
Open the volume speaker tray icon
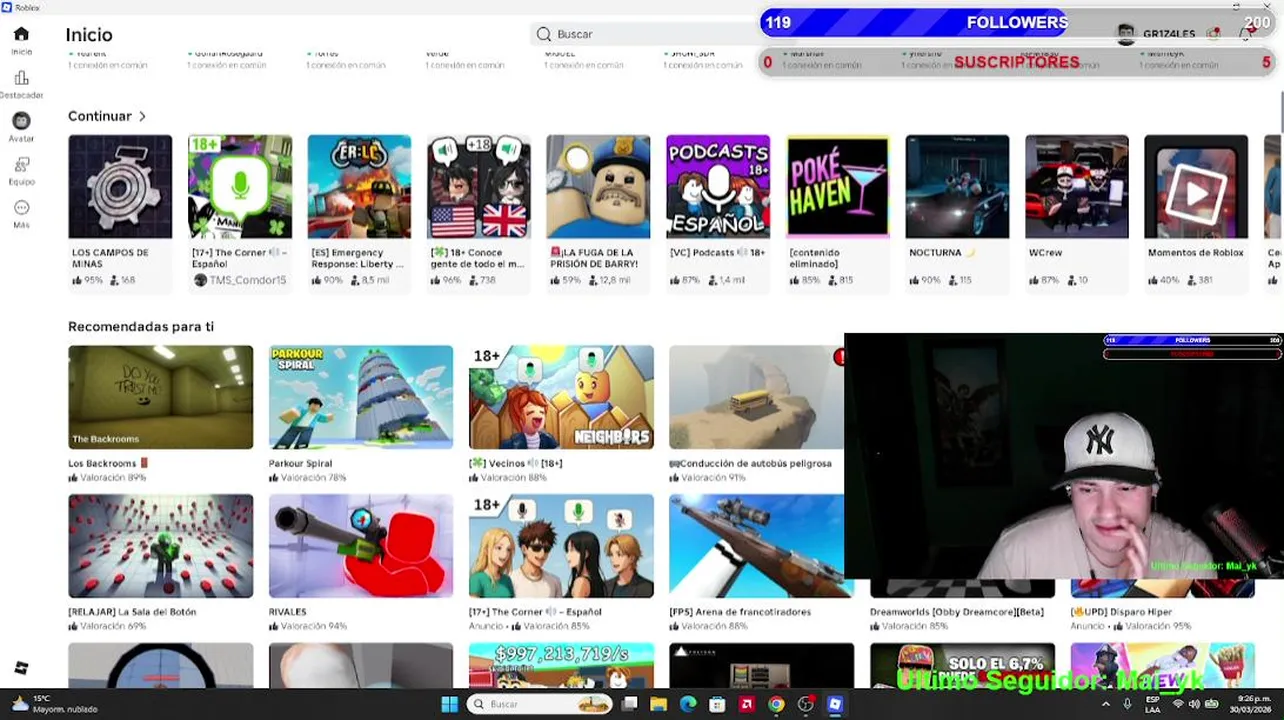pos(1194,704)
